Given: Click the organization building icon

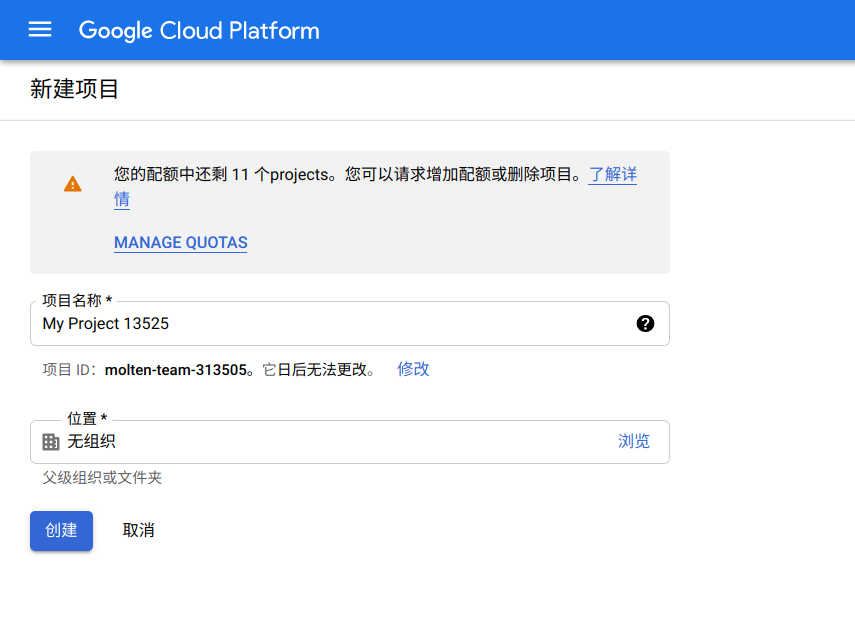Looking at the screenshot, I should click(x=51, y=442).
